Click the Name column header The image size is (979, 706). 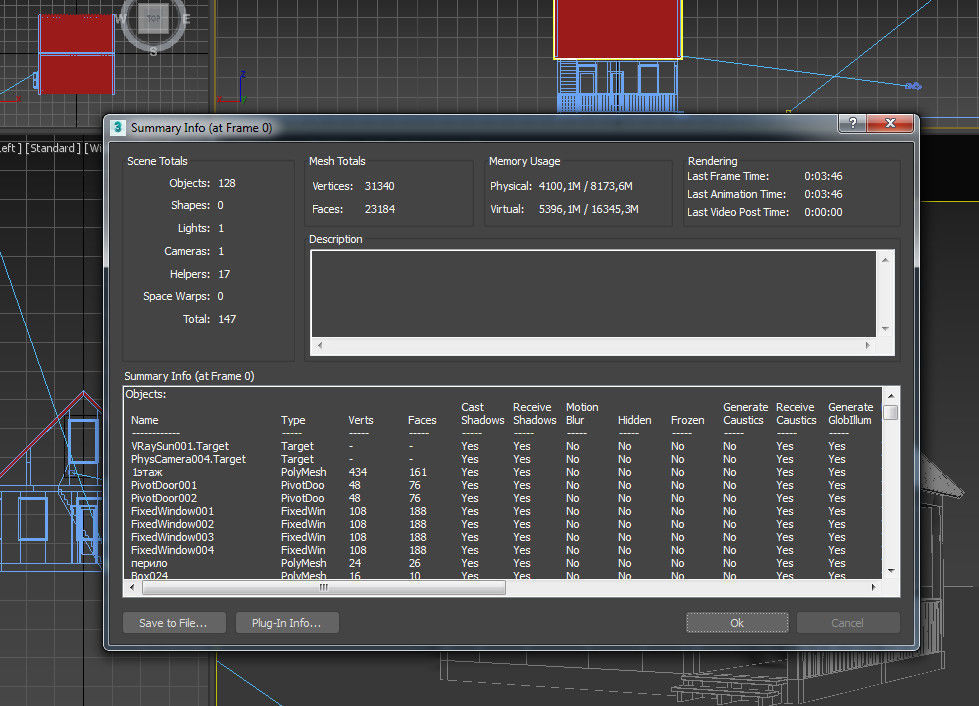click(x=144, y=420)
